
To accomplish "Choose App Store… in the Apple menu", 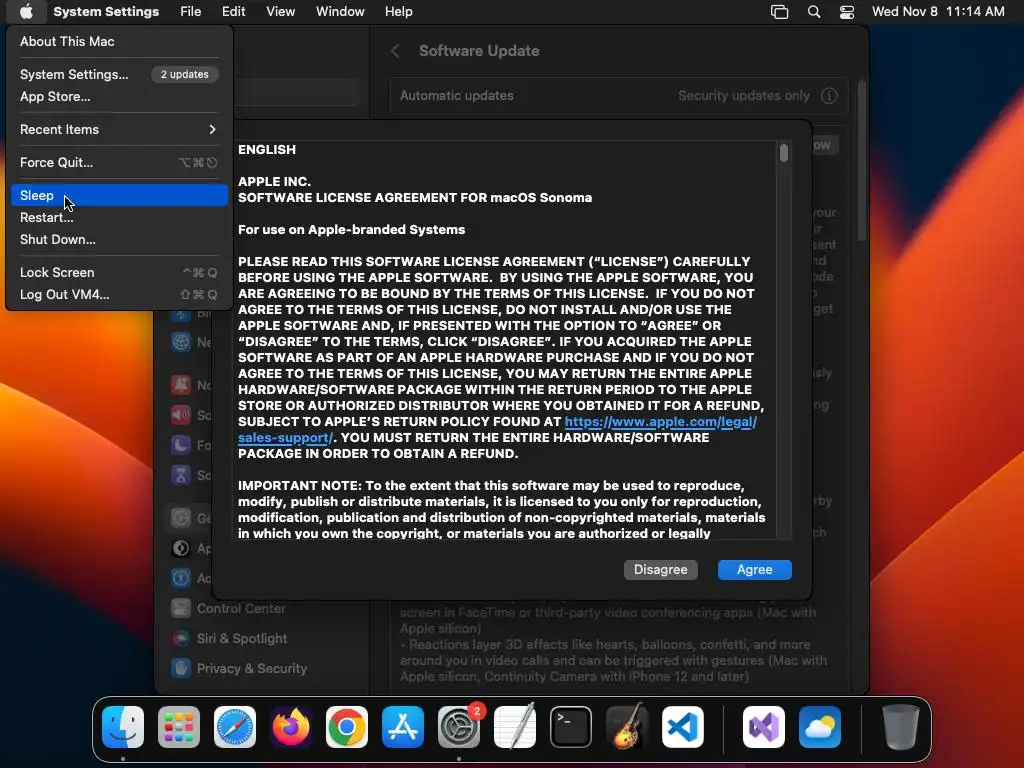I will [x=119, y=97].
